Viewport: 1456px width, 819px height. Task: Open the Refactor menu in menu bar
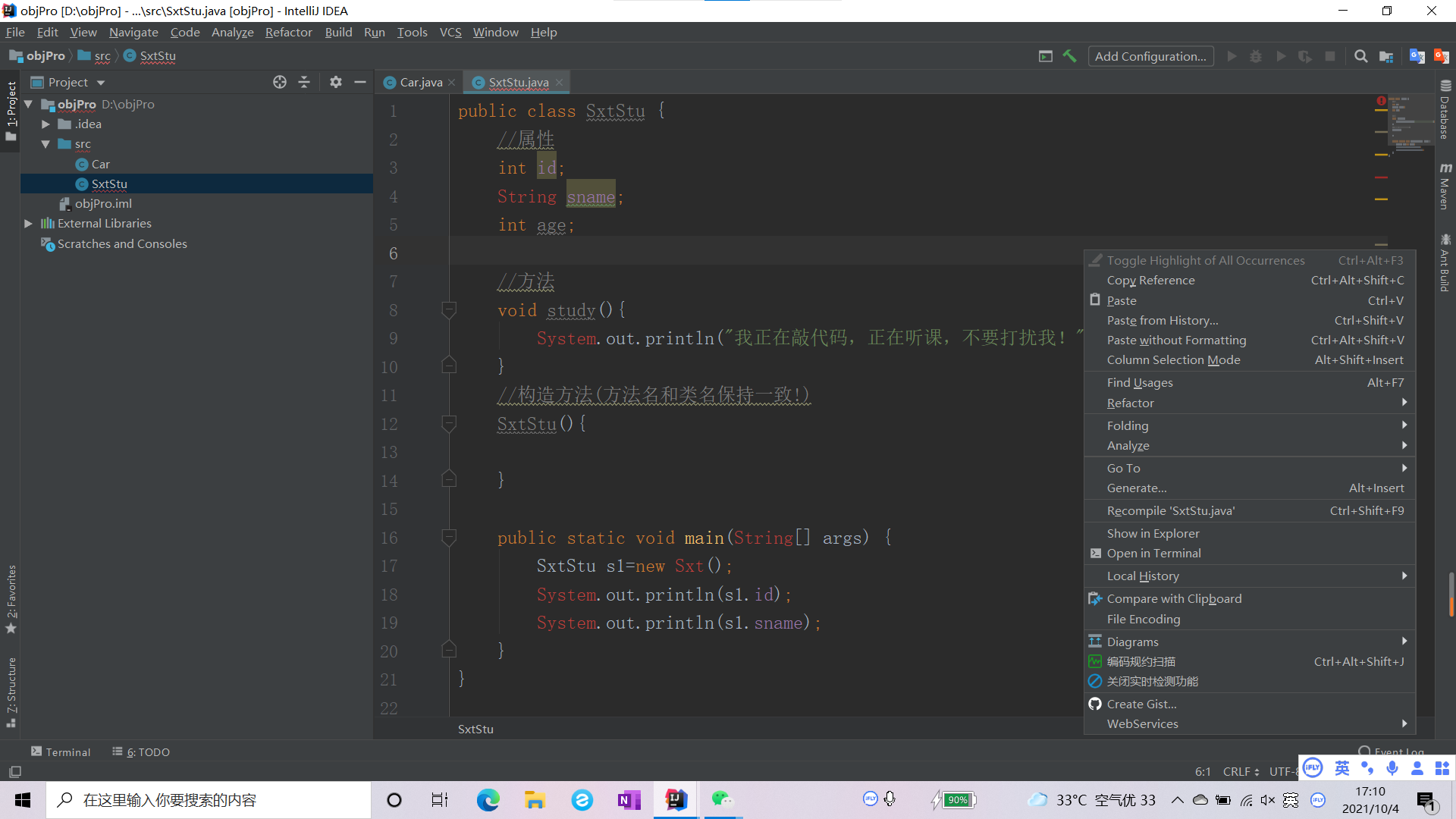288,32
